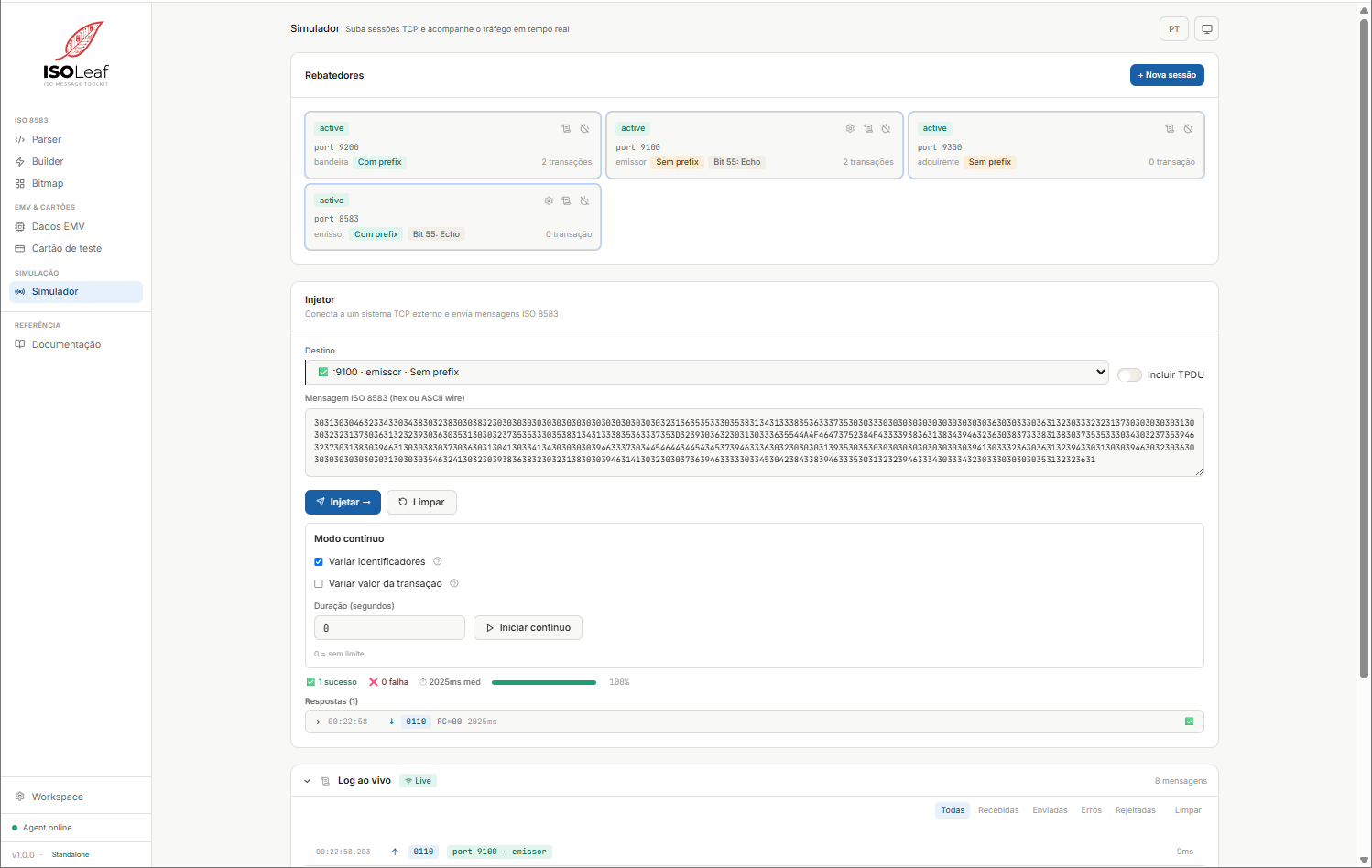
Task: Open Simulador in sidebar
Action: (x=76, y=292)
